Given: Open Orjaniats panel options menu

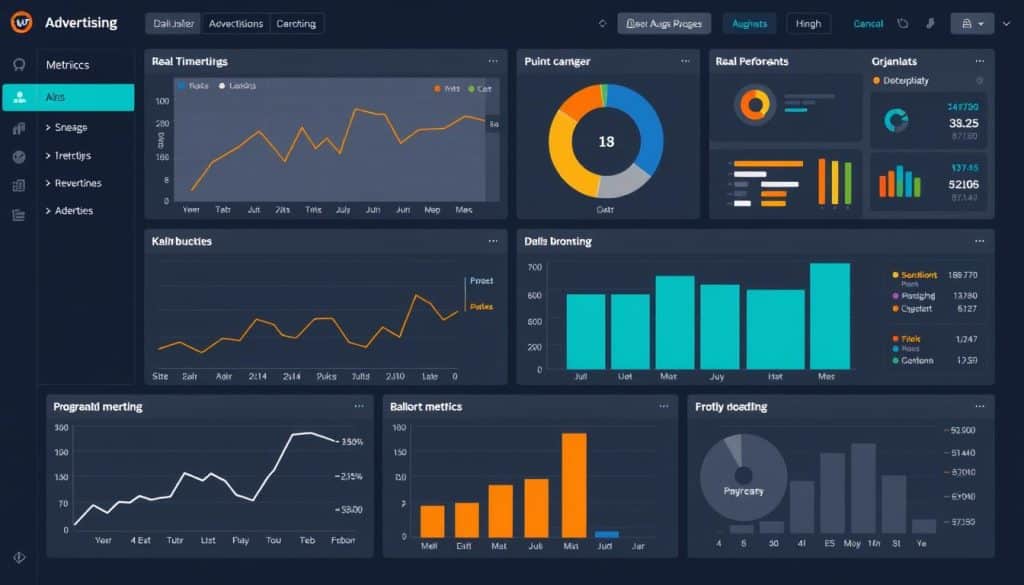Looking at the screenshot, I should pyautogui.click(x=980, y=61).
